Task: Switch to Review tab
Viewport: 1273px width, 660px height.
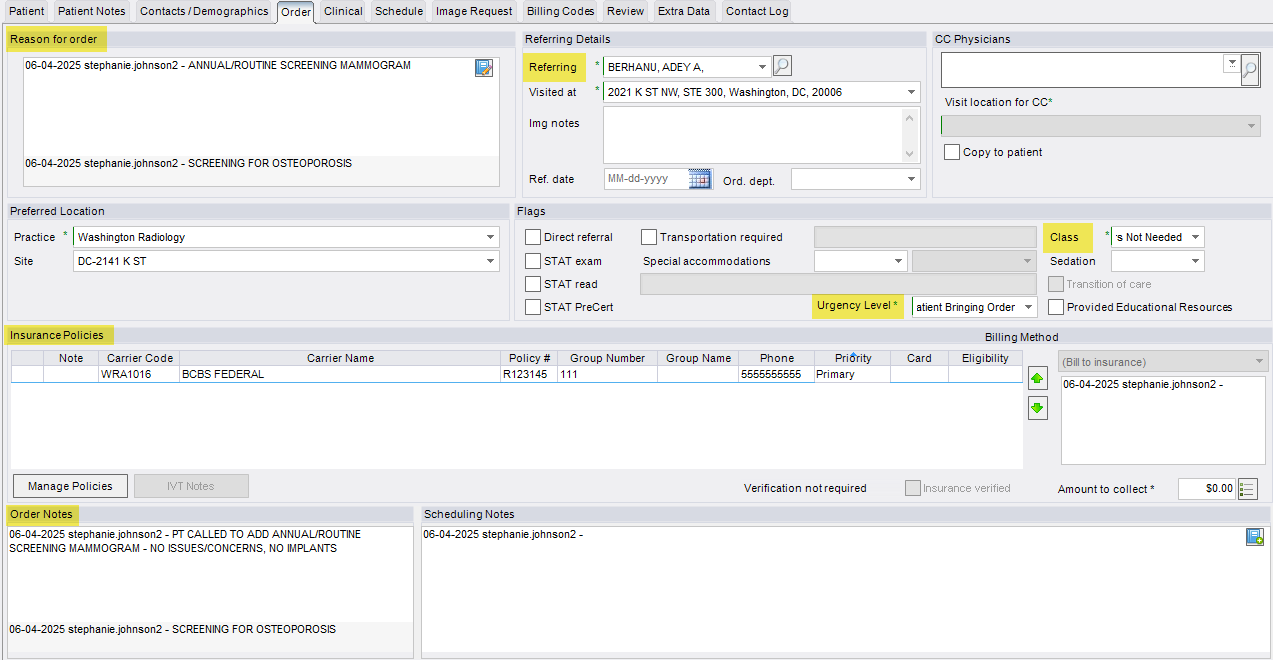Action: pyautogui.click(x=625, y=11)
